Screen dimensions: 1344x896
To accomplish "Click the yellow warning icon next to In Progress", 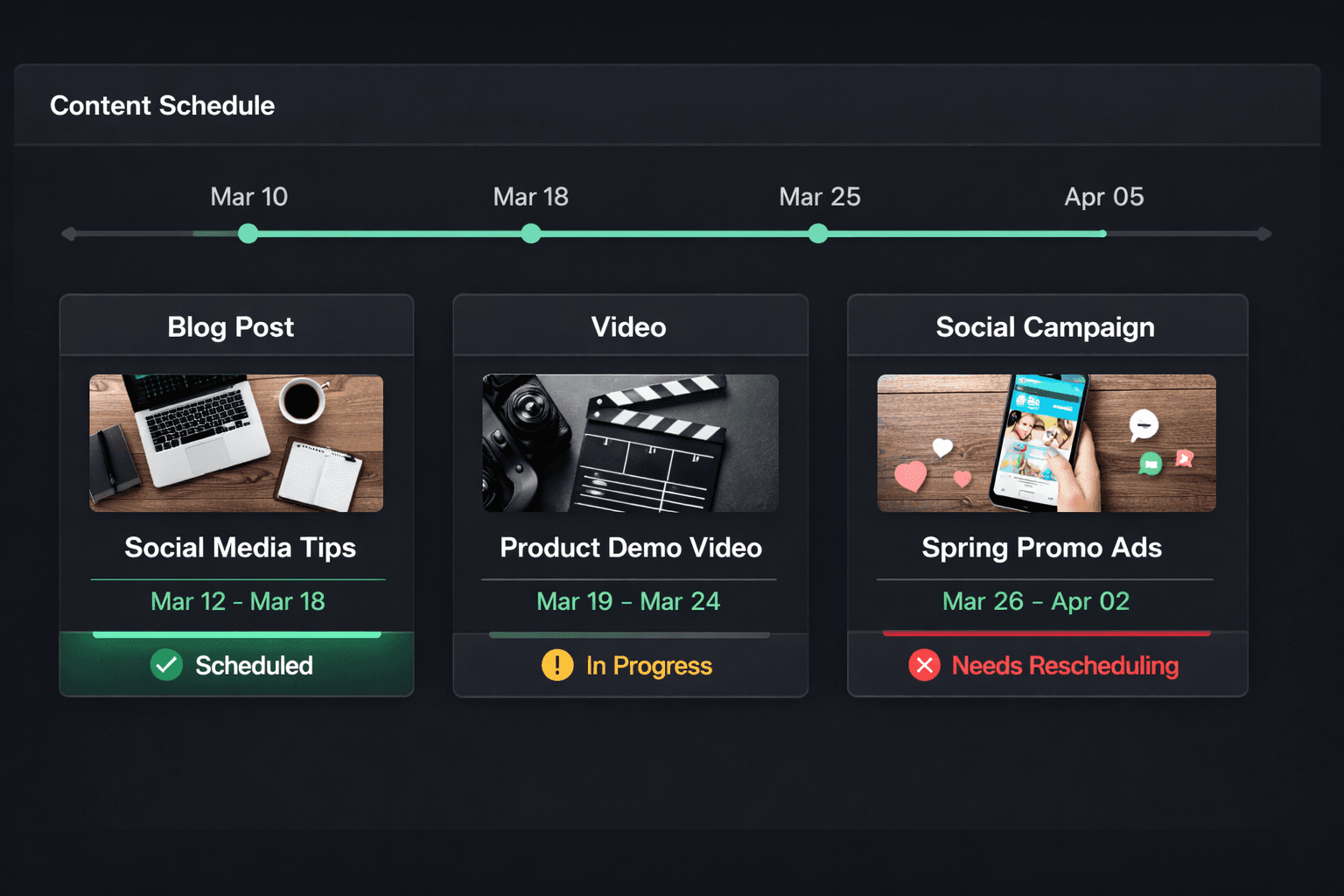I will [557, 665].
